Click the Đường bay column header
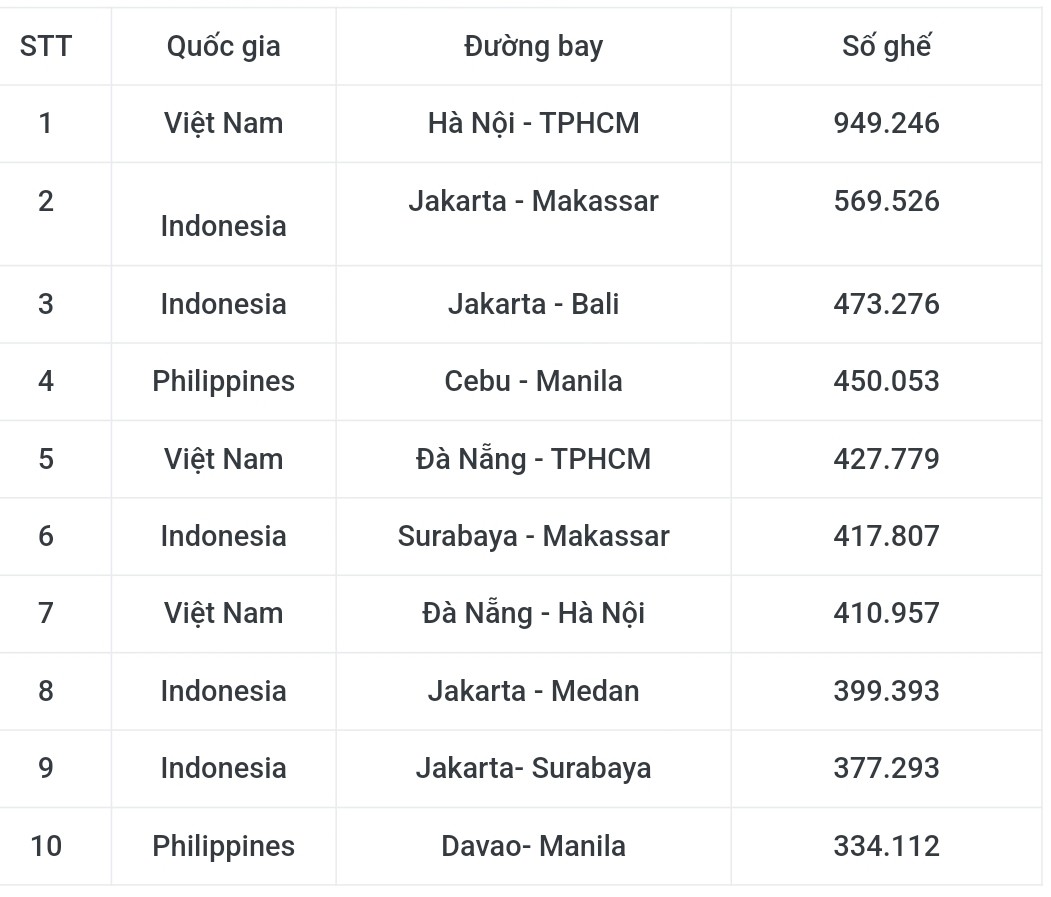The image size is (1051, 897). tap(534, 46)
